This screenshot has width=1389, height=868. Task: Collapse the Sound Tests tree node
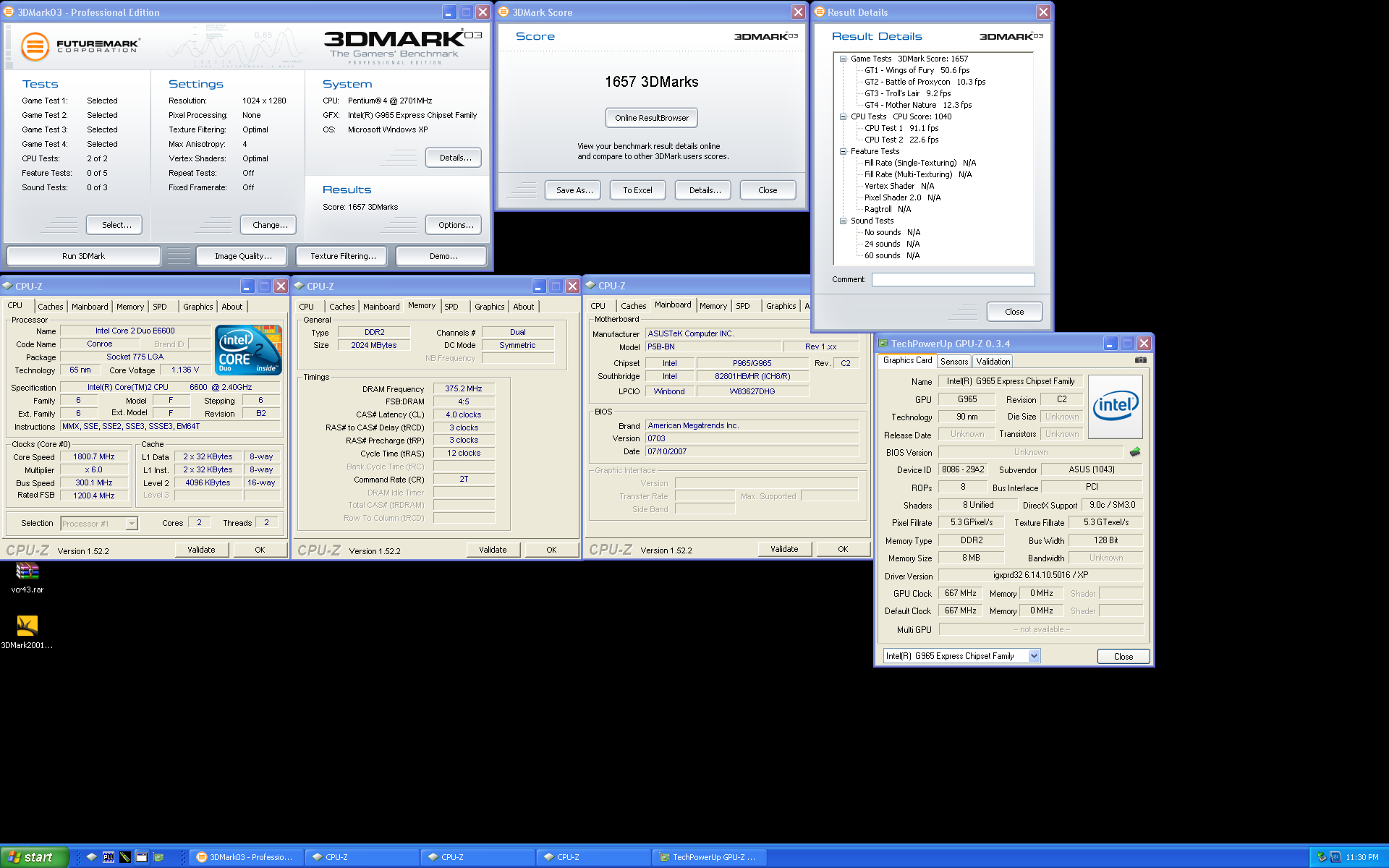843,221
